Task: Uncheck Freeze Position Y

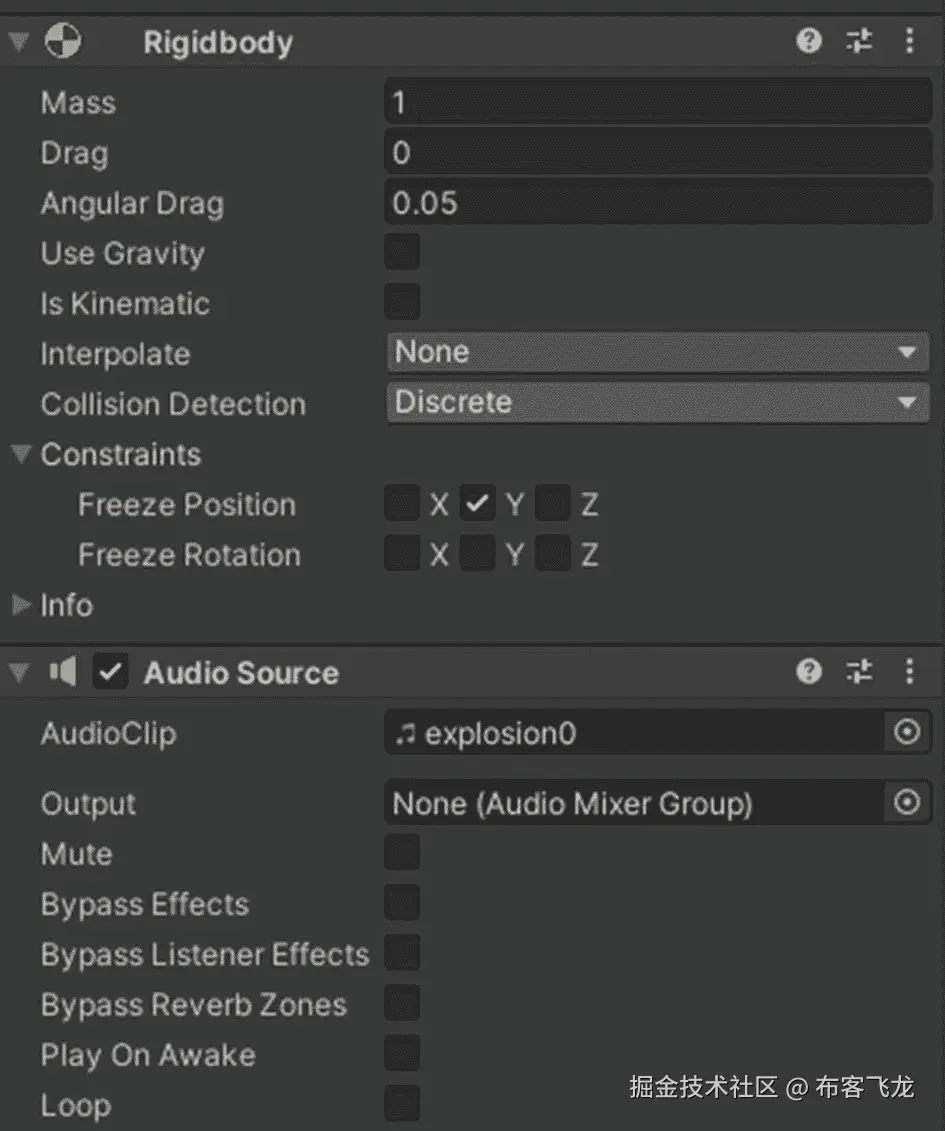Action: (478, 504)
